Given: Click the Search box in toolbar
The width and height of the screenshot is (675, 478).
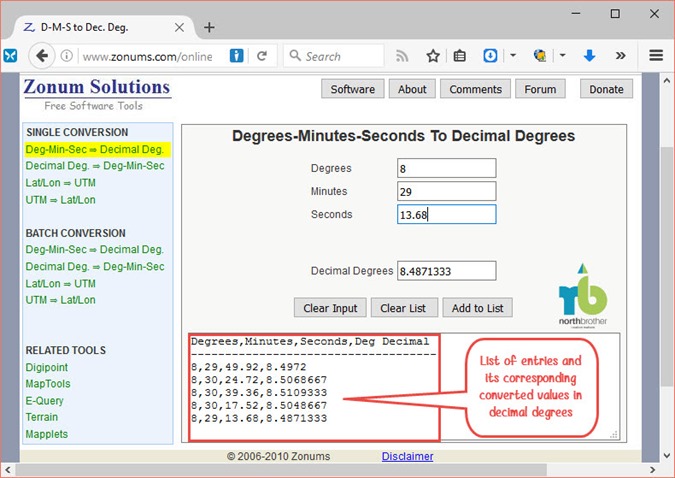Looking at the screenshot, I should pos(334,56).
